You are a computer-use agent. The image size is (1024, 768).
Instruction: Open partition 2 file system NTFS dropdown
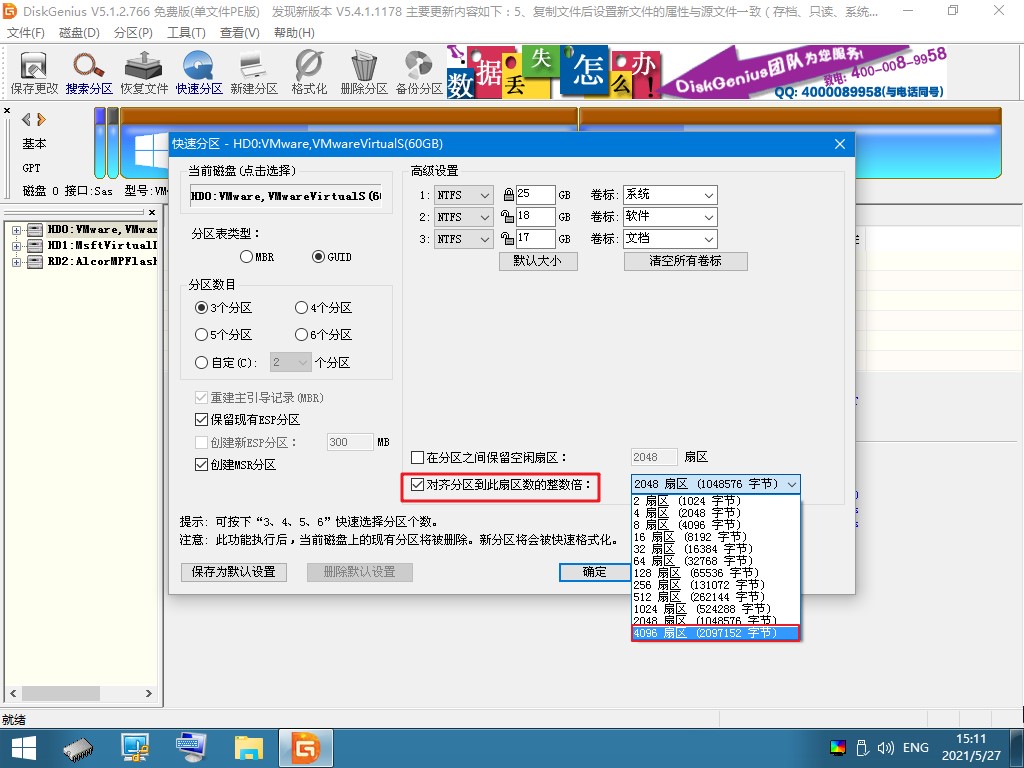point(463,217)
